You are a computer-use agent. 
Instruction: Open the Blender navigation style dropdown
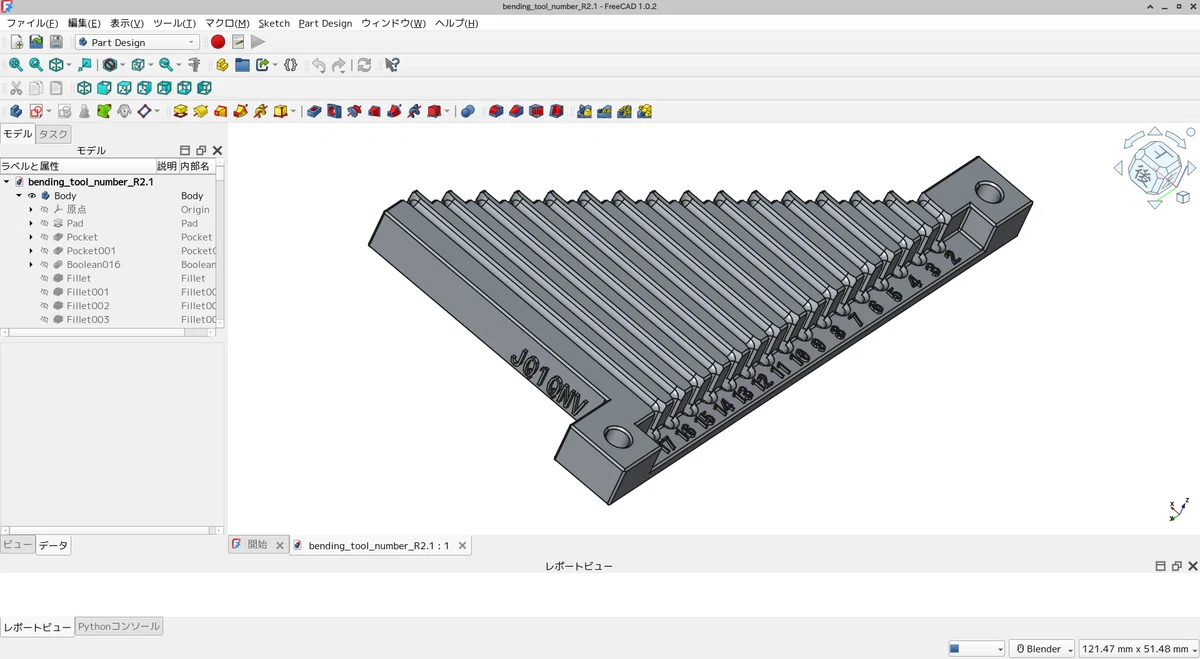click(x=1042, y=649)
